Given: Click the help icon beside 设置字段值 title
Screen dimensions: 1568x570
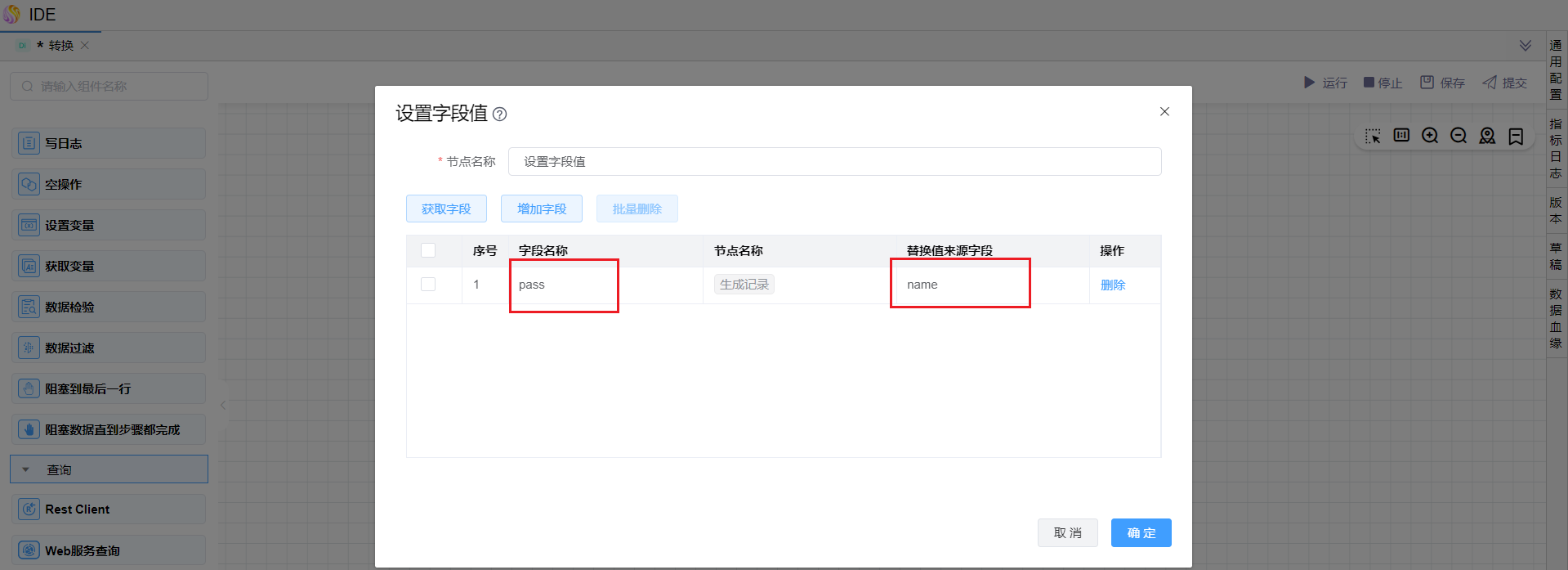Looking at the screenshot, I should point(500,114).
